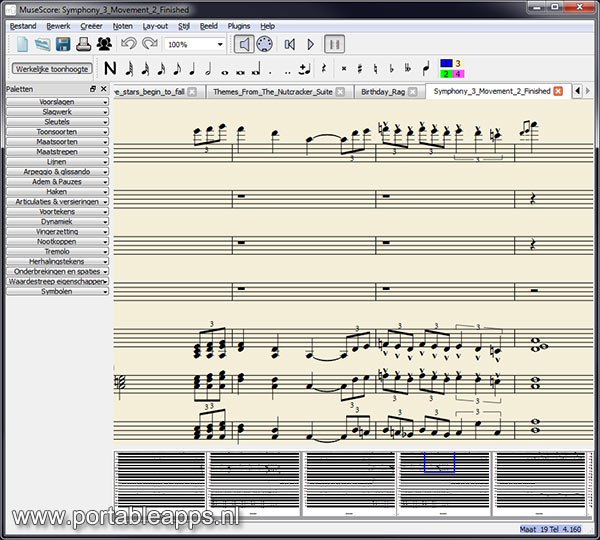
Task: Expand the Maatsoorten palette
Action: pyautogui.click(x=57, y=142)
